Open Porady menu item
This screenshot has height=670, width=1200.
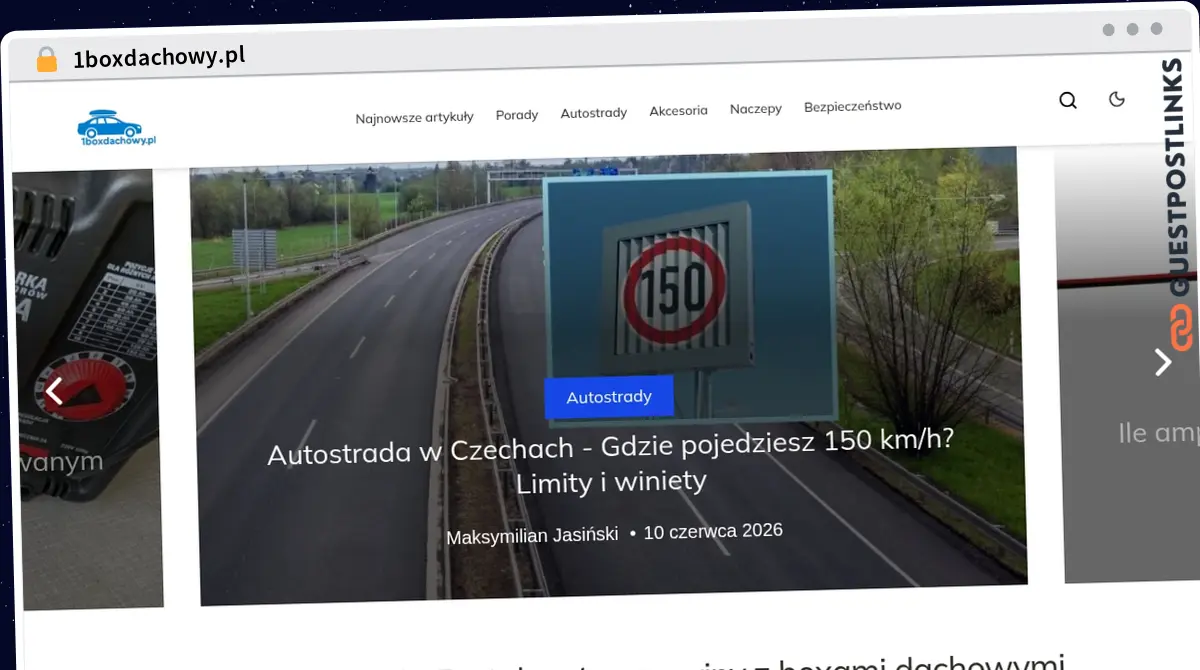tap(517, 115)
